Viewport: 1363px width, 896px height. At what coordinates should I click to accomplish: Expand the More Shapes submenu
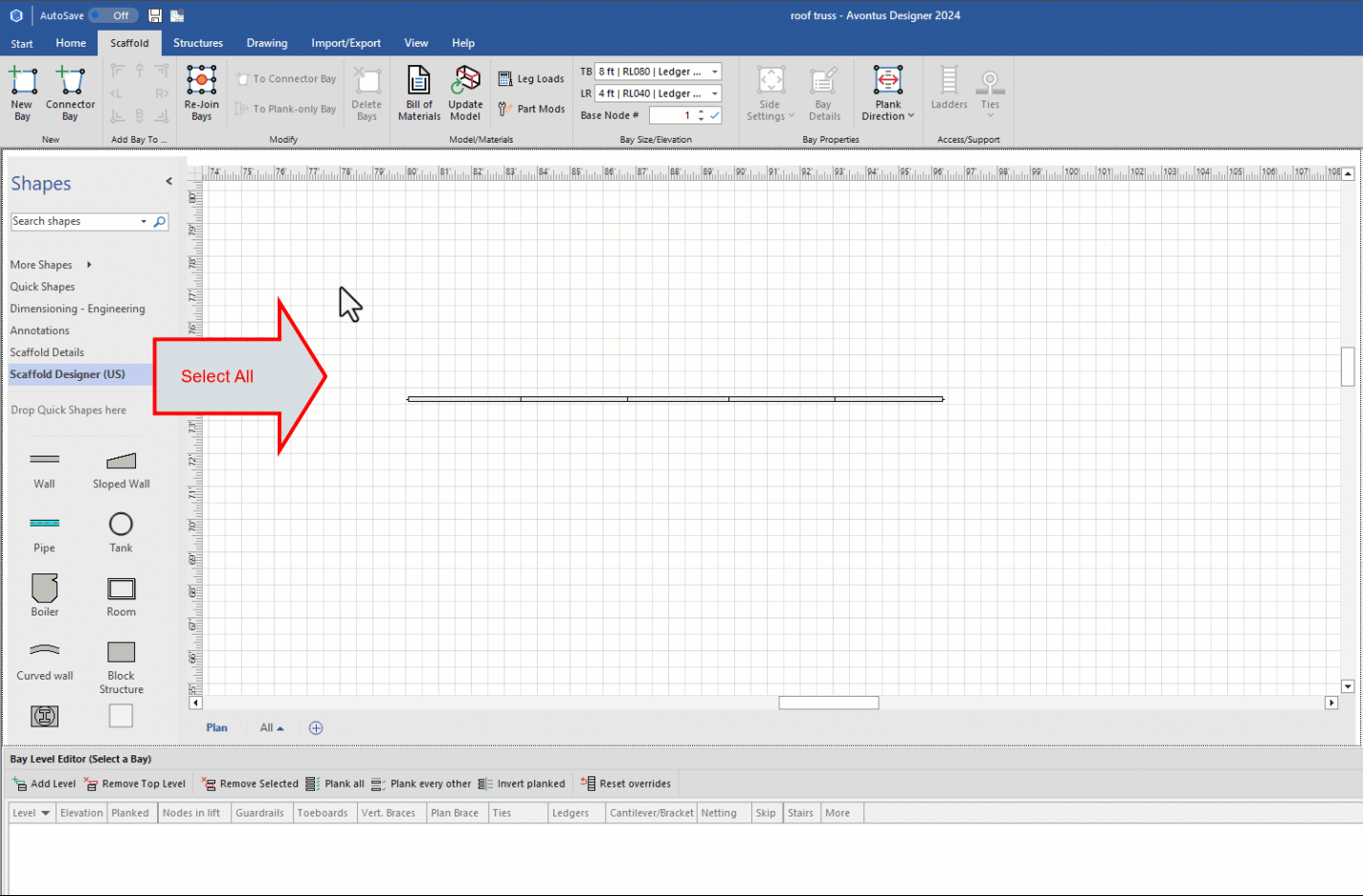pyautogui.click(x=89, y=265)
